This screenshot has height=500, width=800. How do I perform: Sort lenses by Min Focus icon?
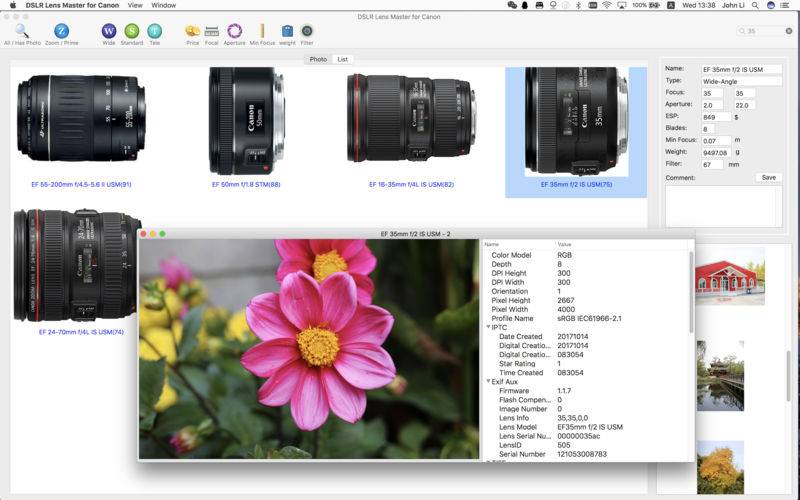point(262,31)
